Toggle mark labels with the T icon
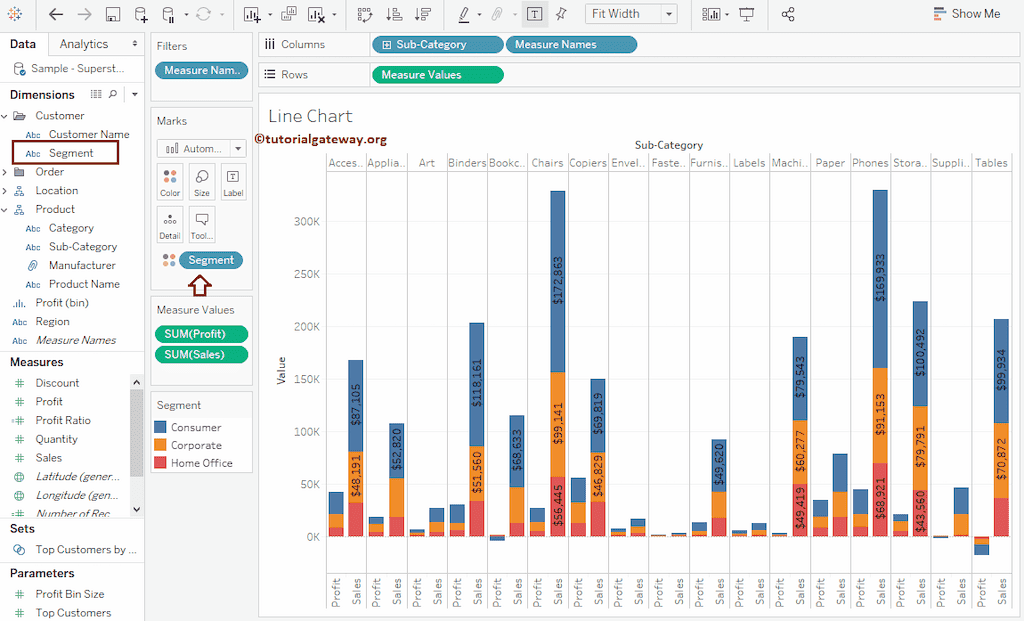 (534, 14)
